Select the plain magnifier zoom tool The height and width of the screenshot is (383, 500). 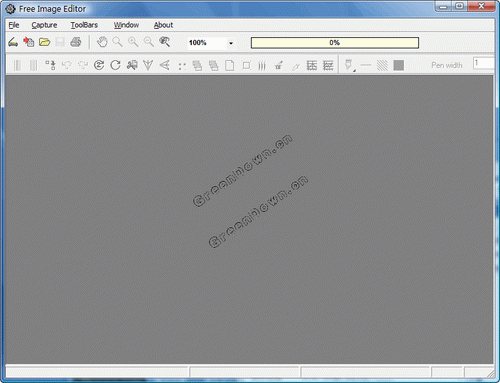tap(117, 42)
